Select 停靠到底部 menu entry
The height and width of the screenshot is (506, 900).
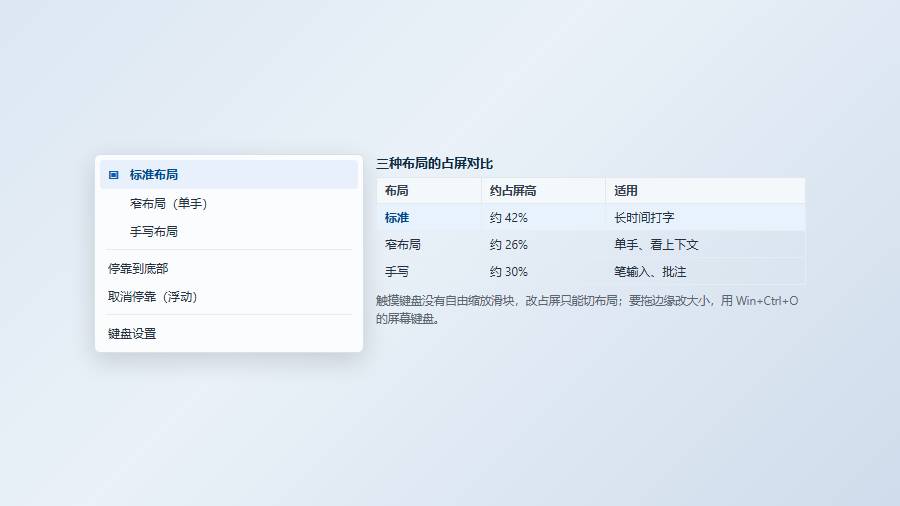229,268
